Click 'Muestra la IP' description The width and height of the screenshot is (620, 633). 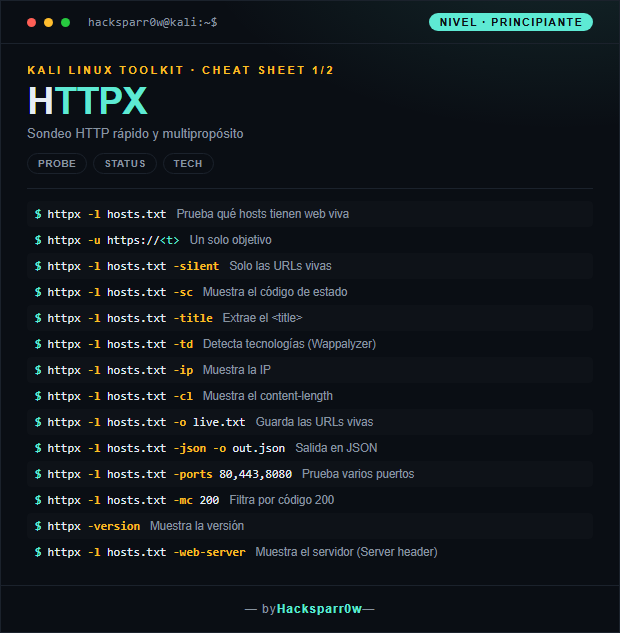tap(237, 370)
